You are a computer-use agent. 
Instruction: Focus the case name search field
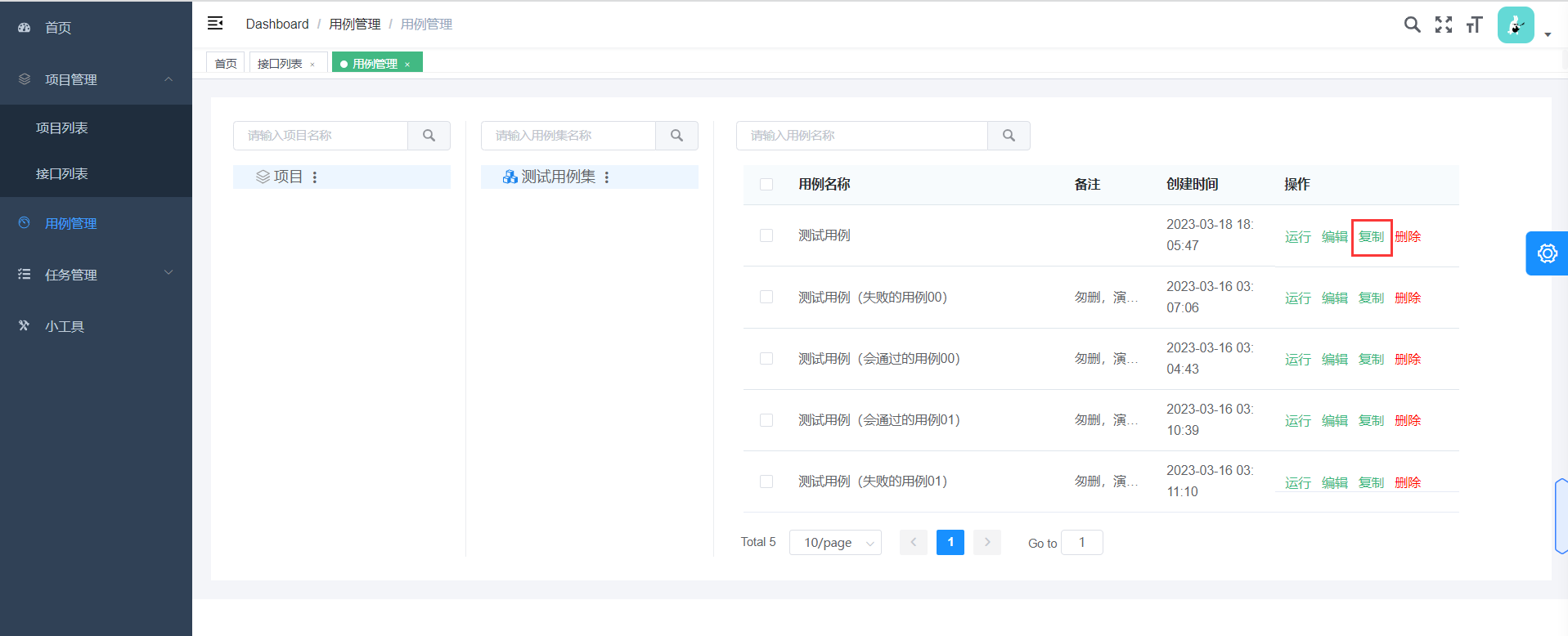(862, 136)
